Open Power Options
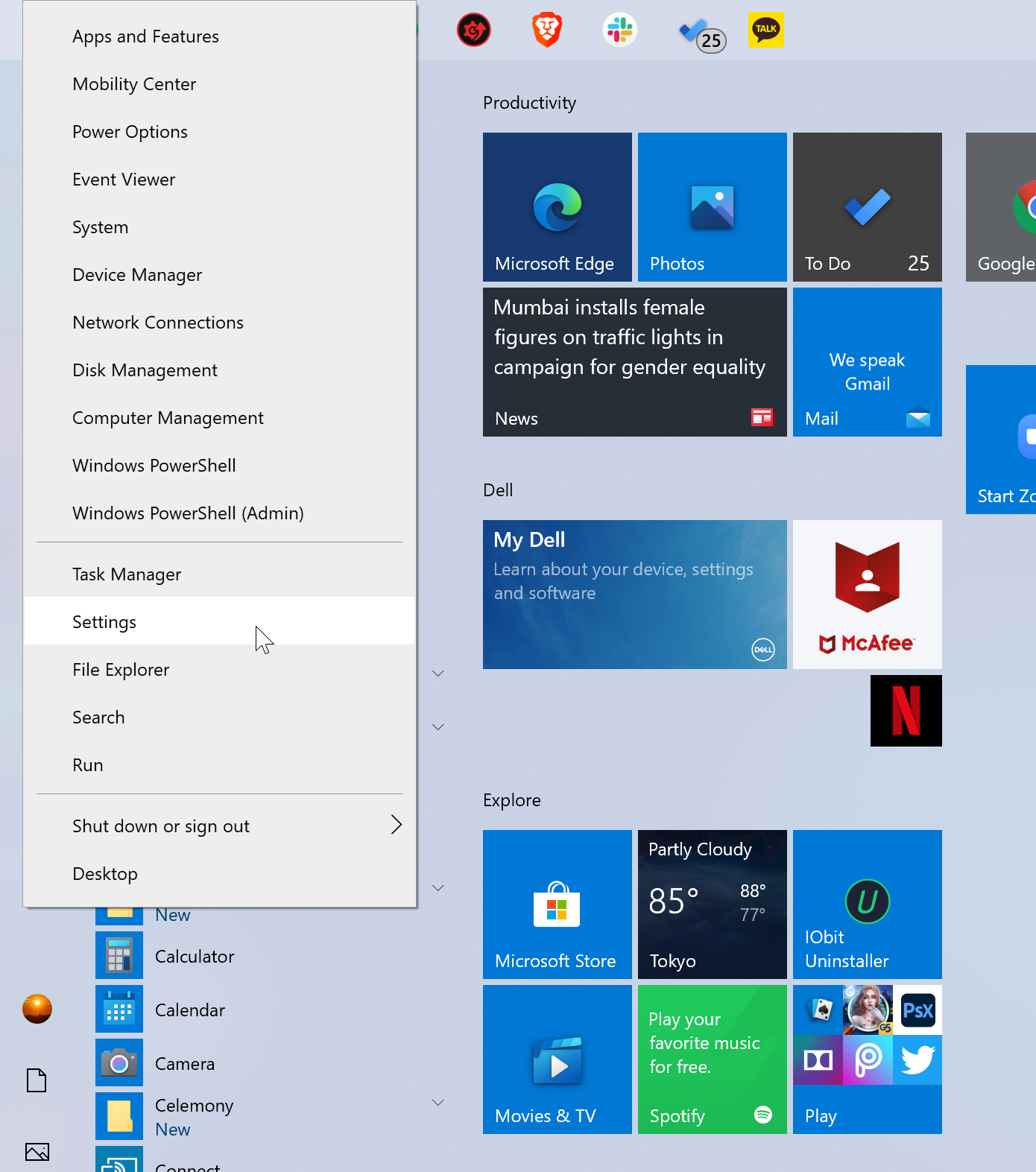This screenshot has height=1172, width=1036. click(219, 132)
